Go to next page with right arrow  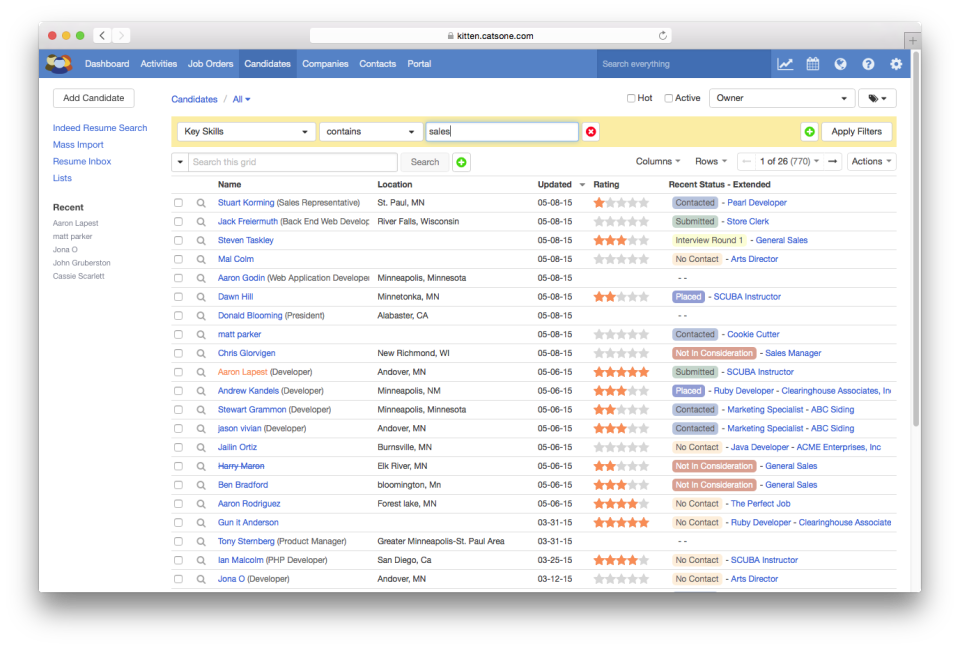pos(833,162)
